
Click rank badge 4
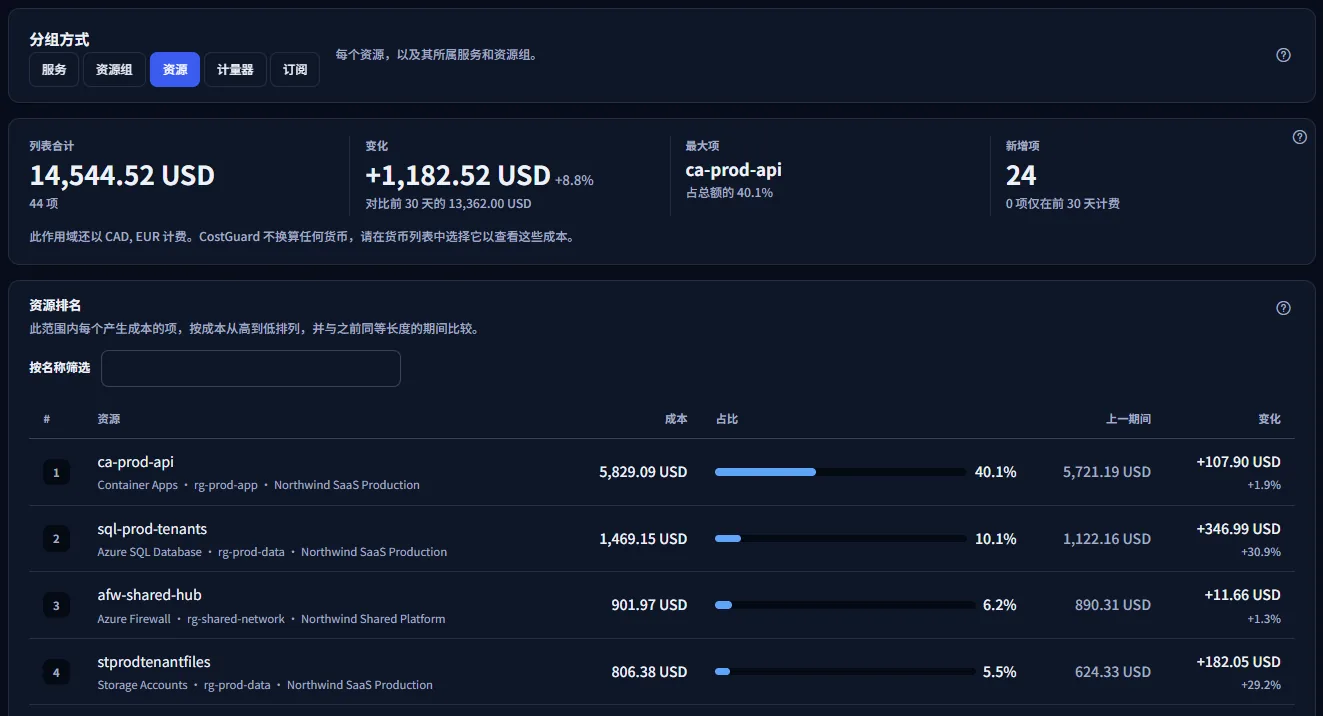coord(56,672)
